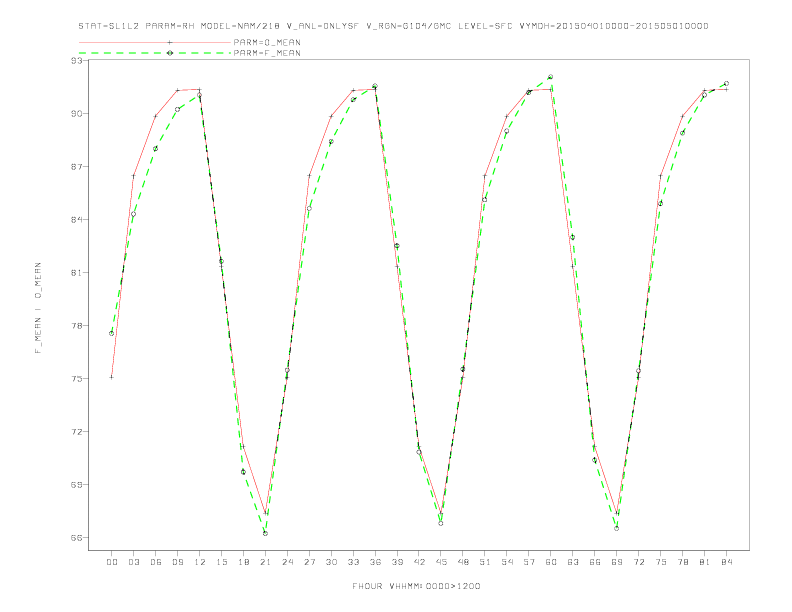
Task: Click the 78 x-axis hour label
Action: [683, 562]
